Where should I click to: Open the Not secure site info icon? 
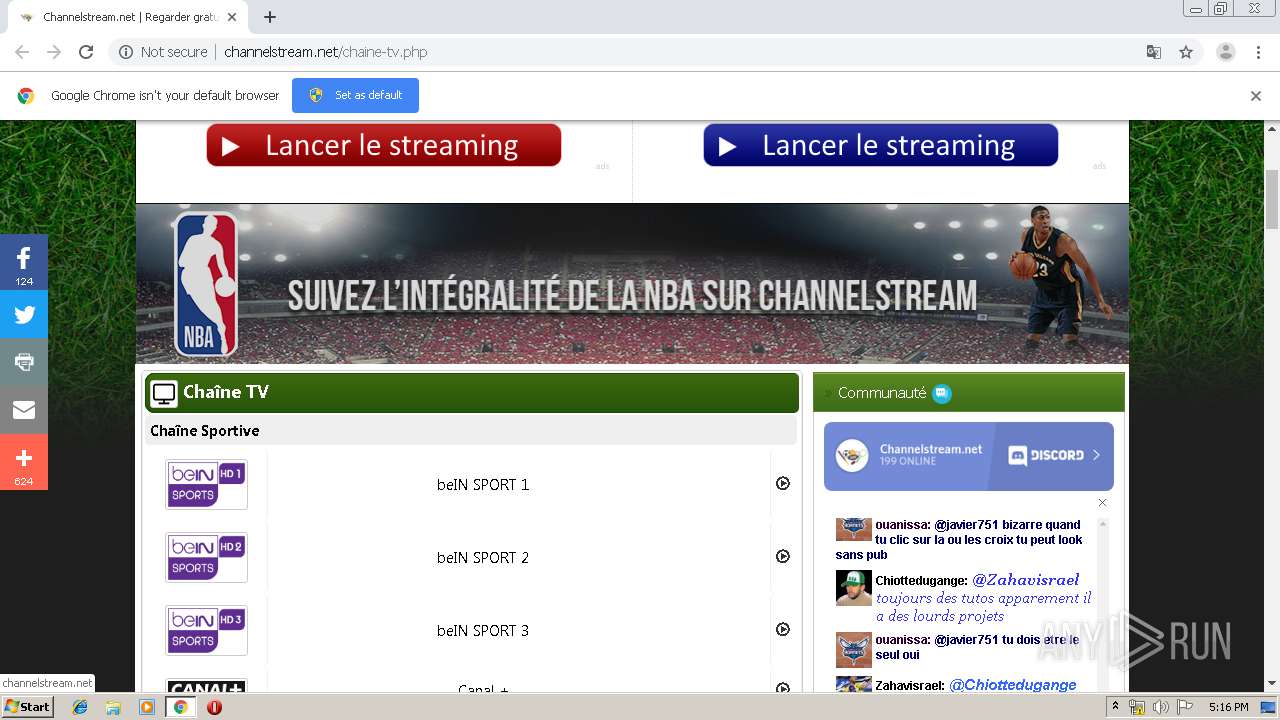(x=126, y=52)
